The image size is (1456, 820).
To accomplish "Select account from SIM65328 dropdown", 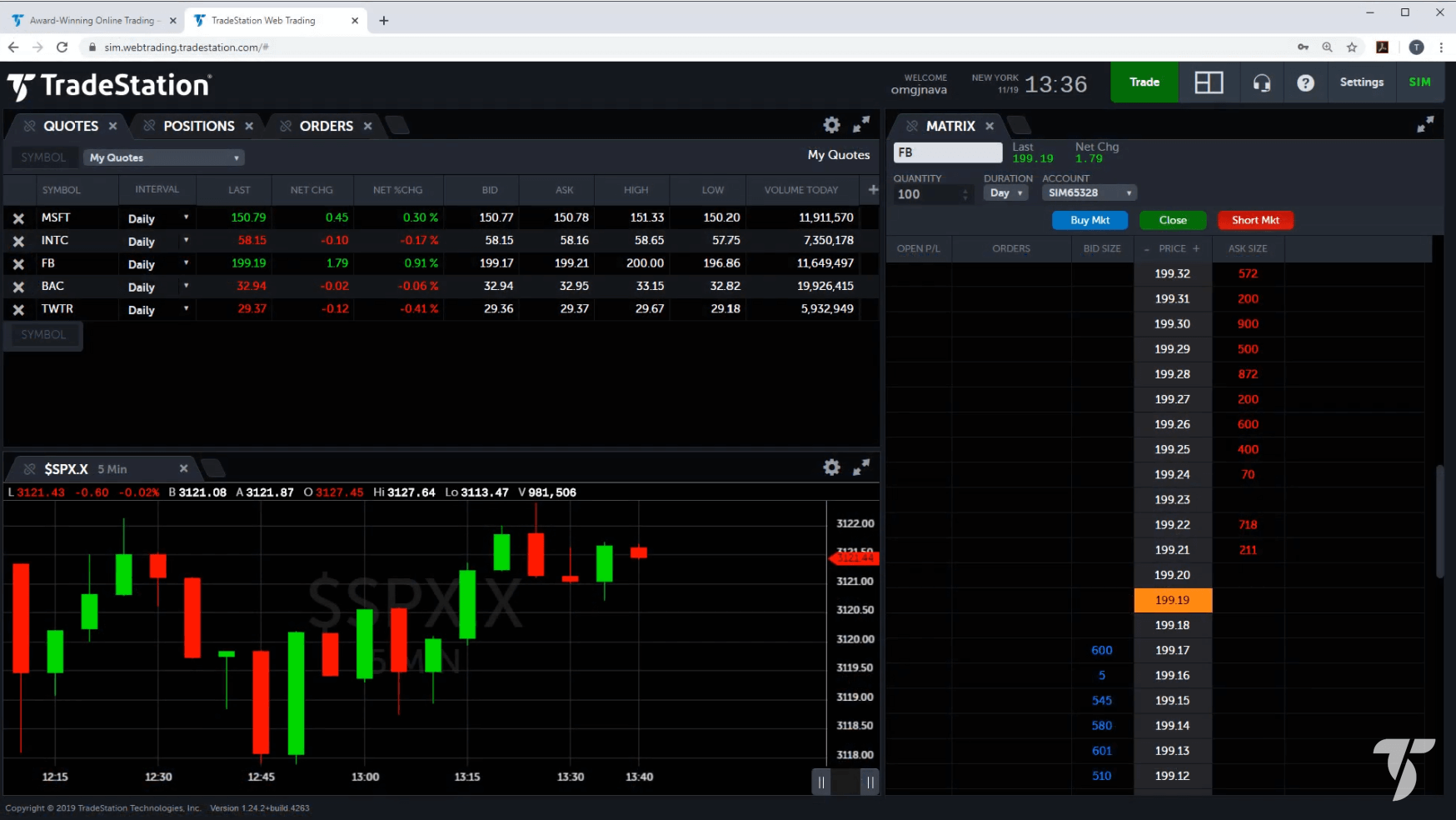I will pyautogui.click(x=1090, y=193).
